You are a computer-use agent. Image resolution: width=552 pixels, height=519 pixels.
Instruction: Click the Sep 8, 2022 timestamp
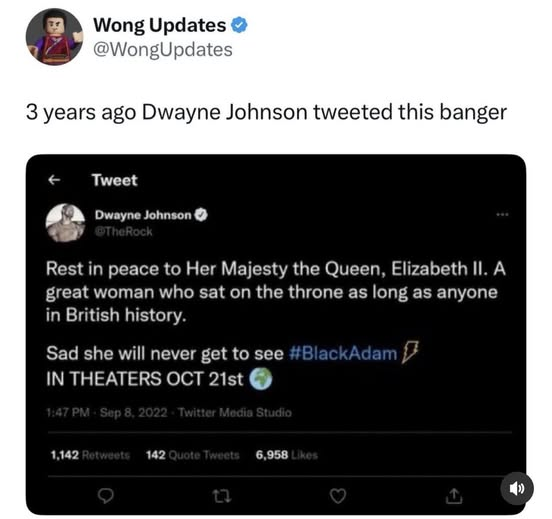click(x=133, y=412)
